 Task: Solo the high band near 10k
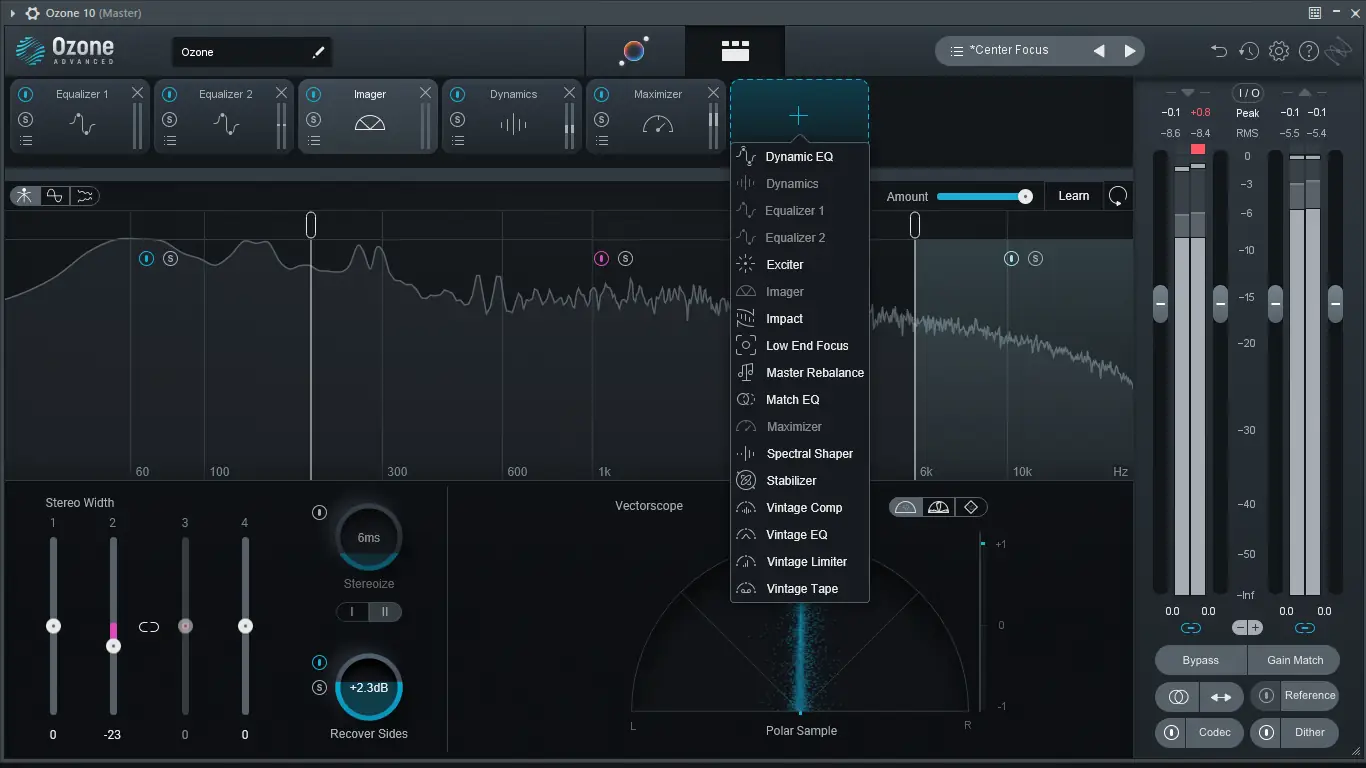click(1035, 259)
